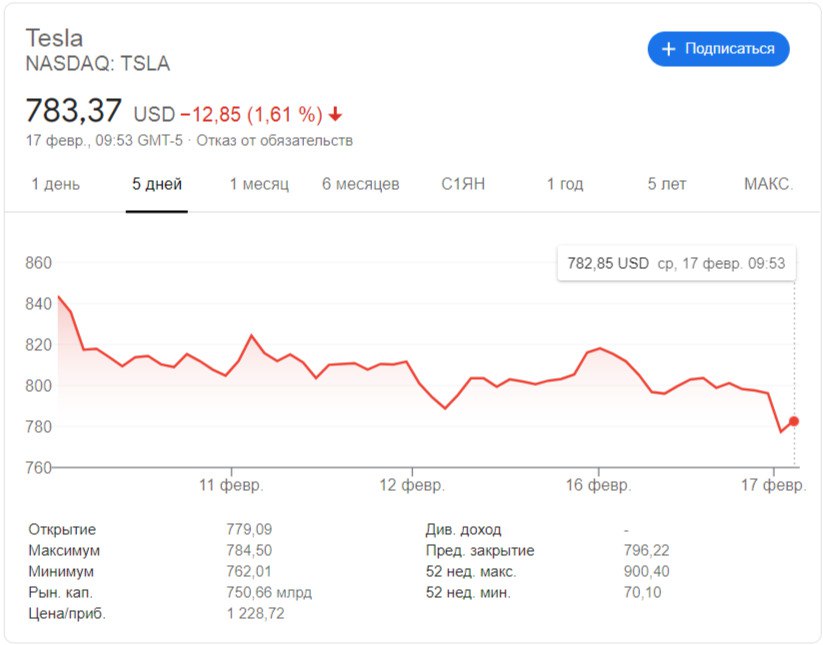This screenshot has width=823, height=645.
Task: Click the Подписаться follow button
Action: [719, 49]
